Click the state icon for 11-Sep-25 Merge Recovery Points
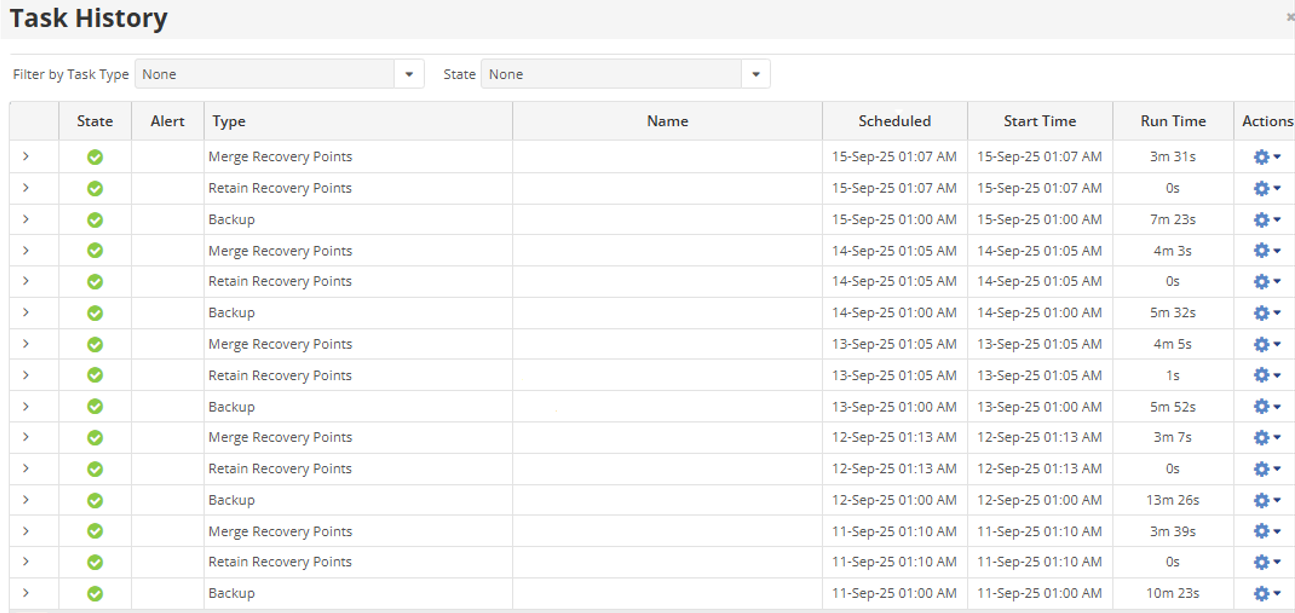The width and height of the screenshot is (1295, 613). [x=95, y=531]
